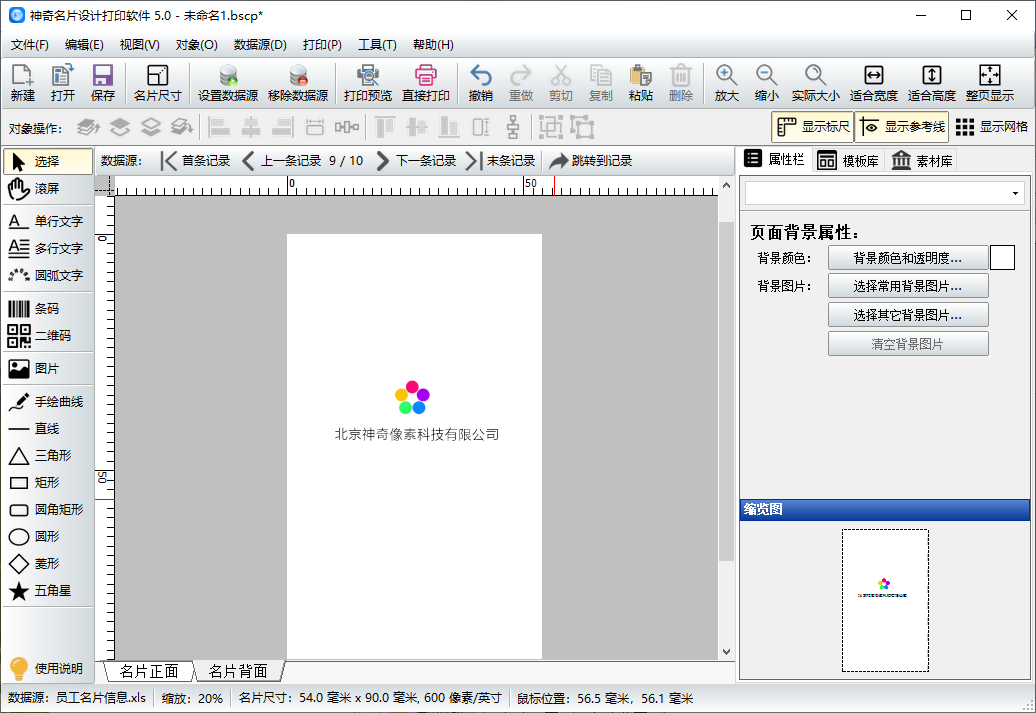Select the 图片 image tool
Image resolution: width=1036 pixels, height=713 pixels.
tap(48, 369)
